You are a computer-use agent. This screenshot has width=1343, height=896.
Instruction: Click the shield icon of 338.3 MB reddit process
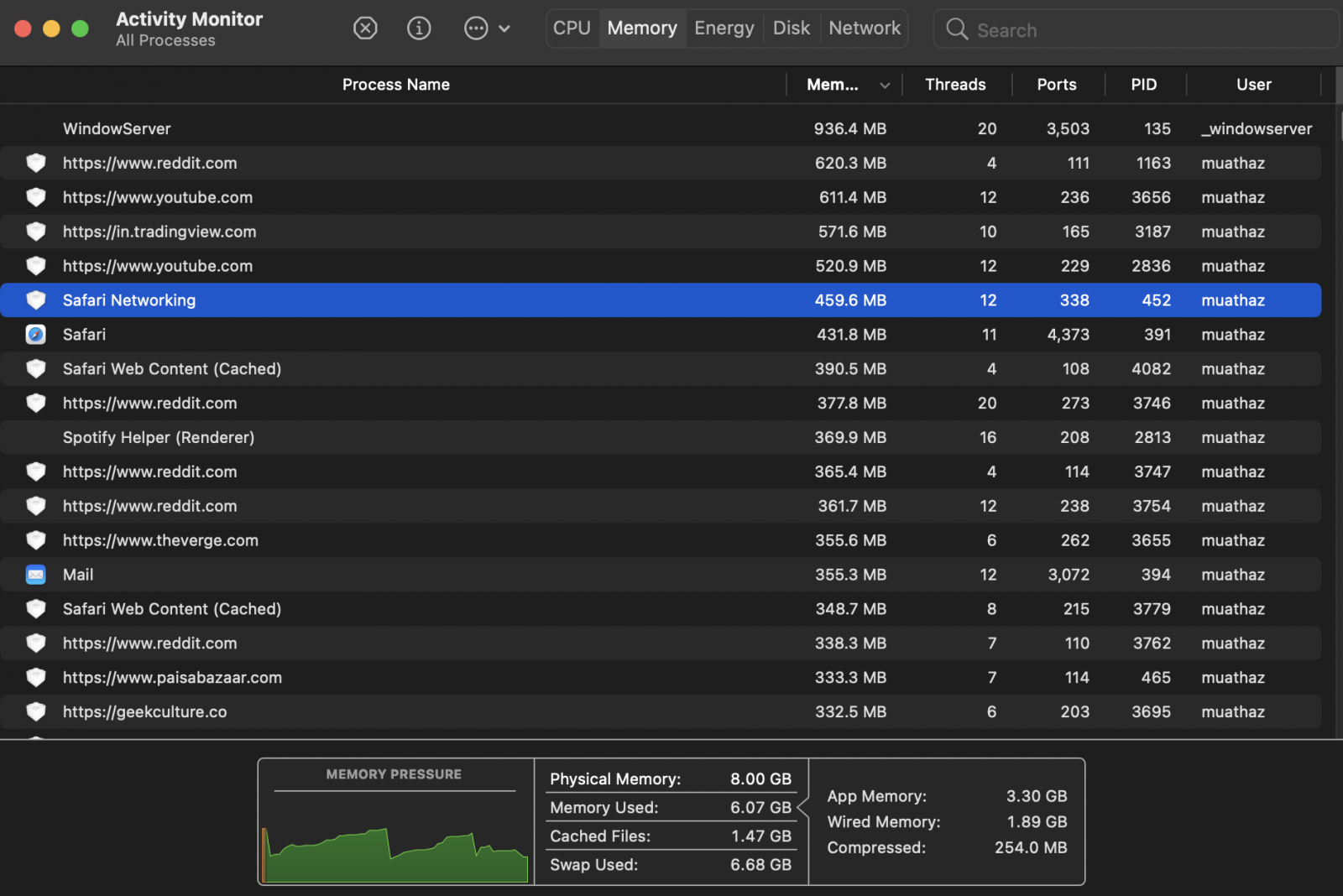[36, 643]
